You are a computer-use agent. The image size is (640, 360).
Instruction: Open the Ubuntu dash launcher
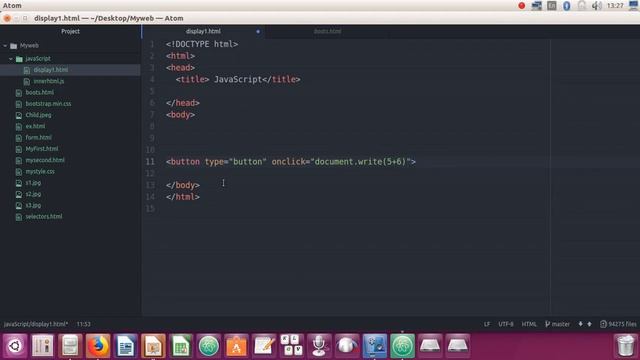point(15,346)
